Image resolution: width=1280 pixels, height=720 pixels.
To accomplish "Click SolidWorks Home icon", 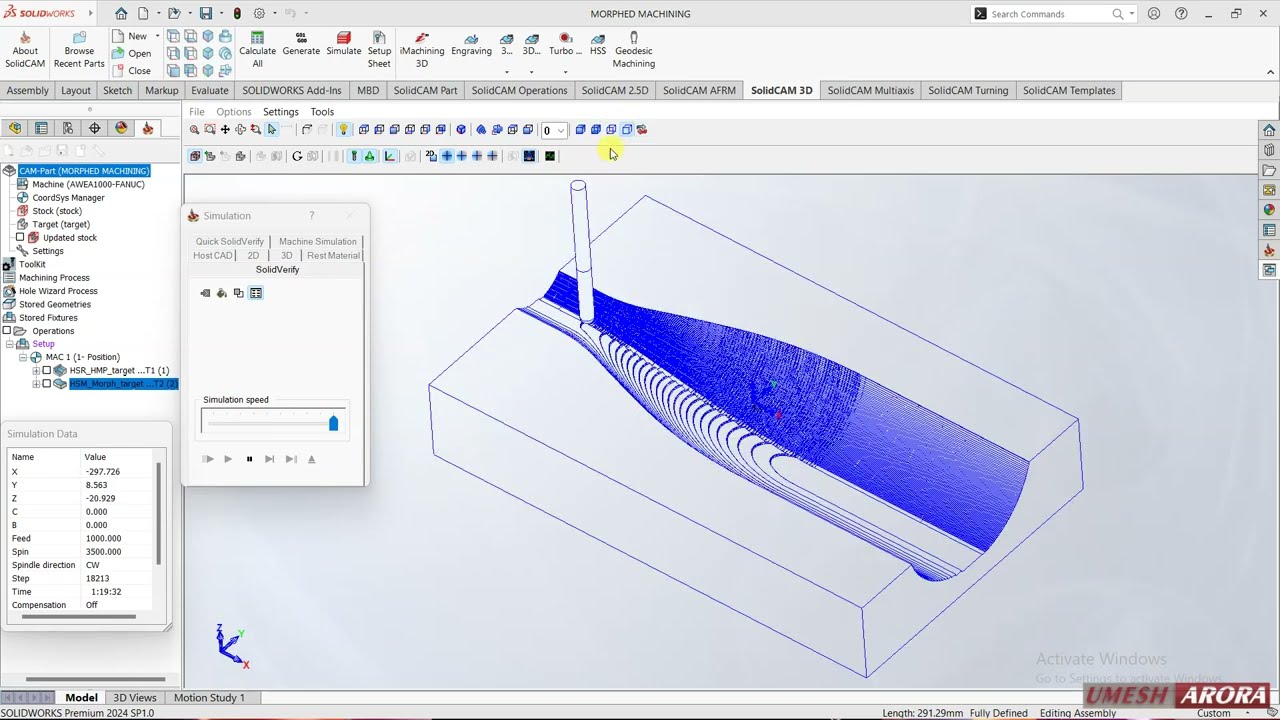I will pos(121,14).
